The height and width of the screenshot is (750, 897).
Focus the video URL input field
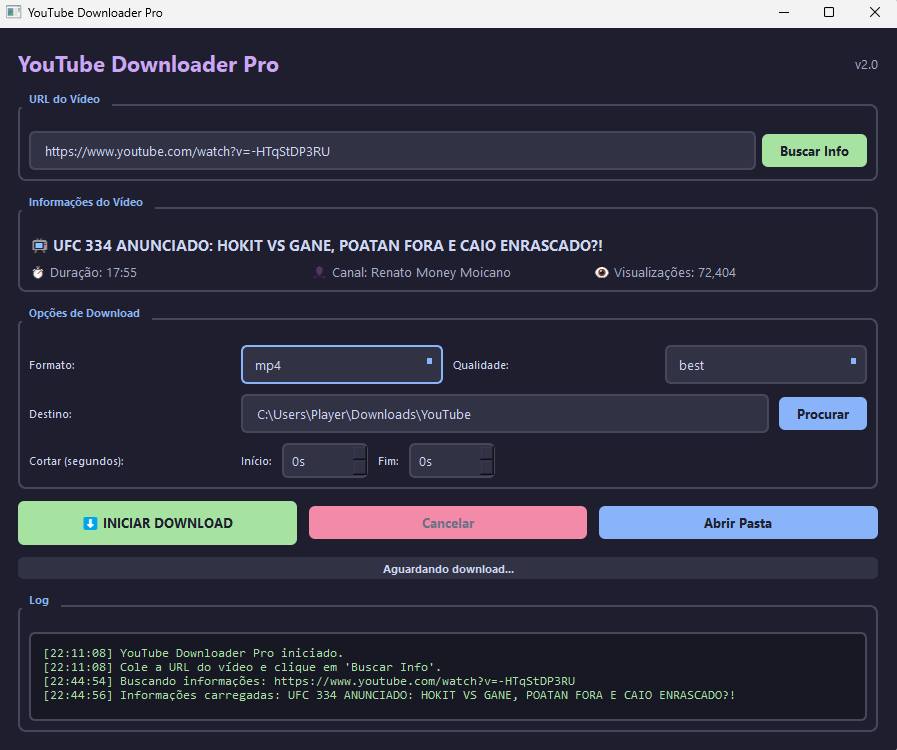[x=392, y=151]
